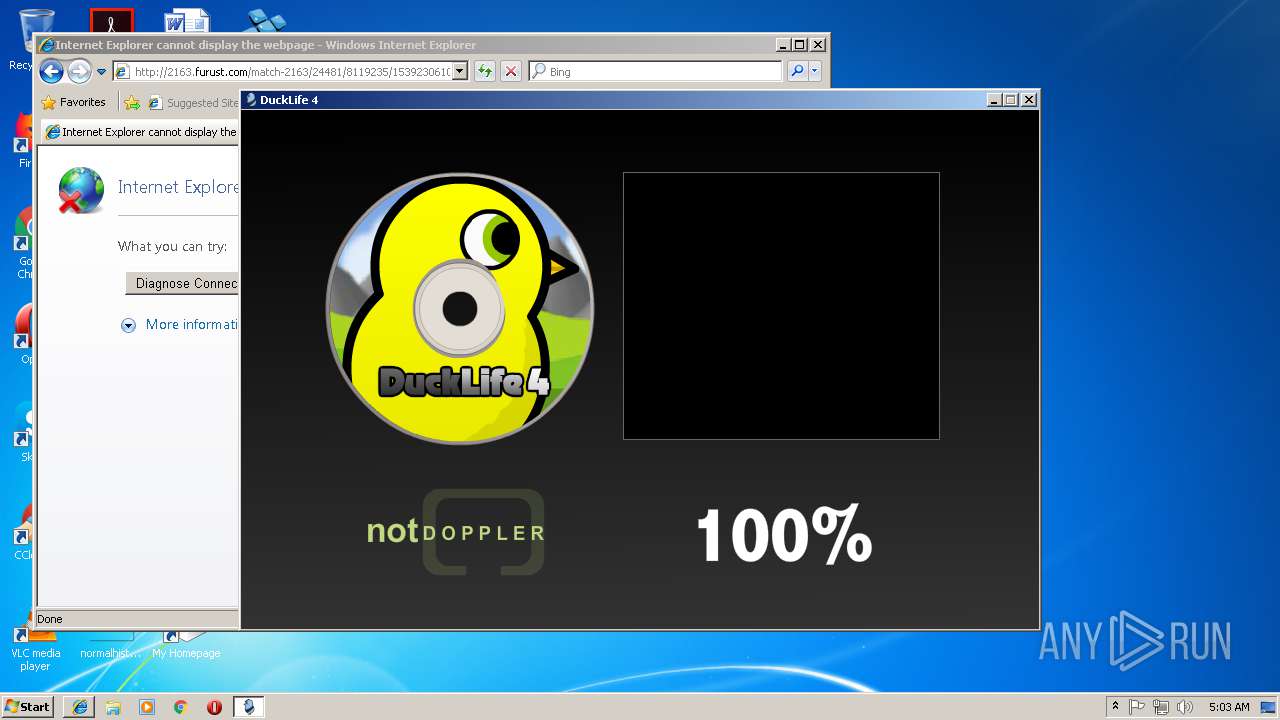Click network tray icon

point(1161,707)
